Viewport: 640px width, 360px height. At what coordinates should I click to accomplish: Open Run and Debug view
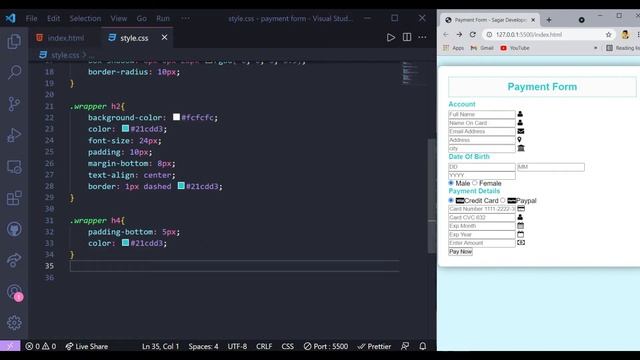click(x=14, y=135)
